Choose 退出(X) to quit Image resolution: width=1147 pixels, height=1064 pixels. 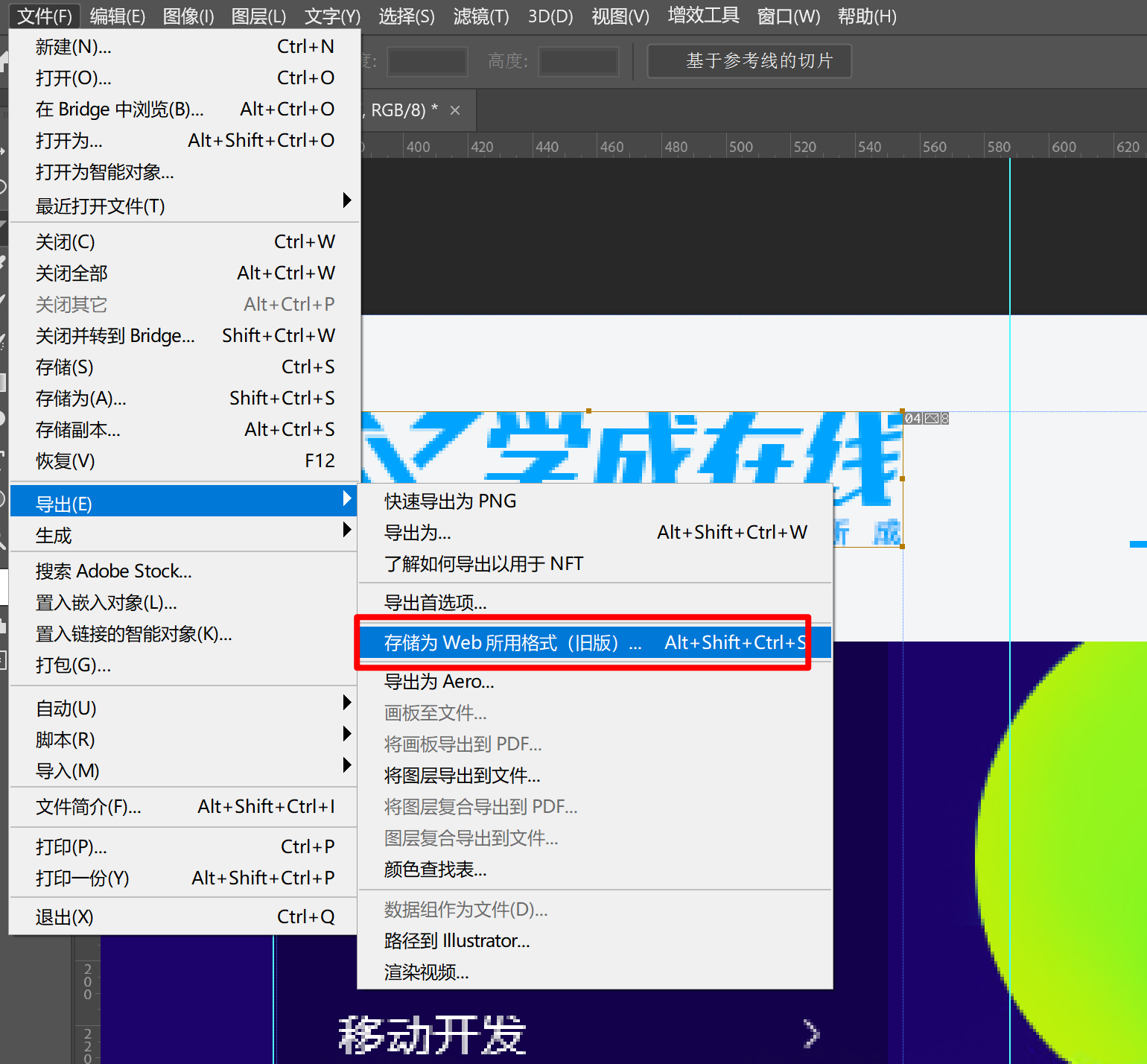pyautogui.click(x=185, y=917)
